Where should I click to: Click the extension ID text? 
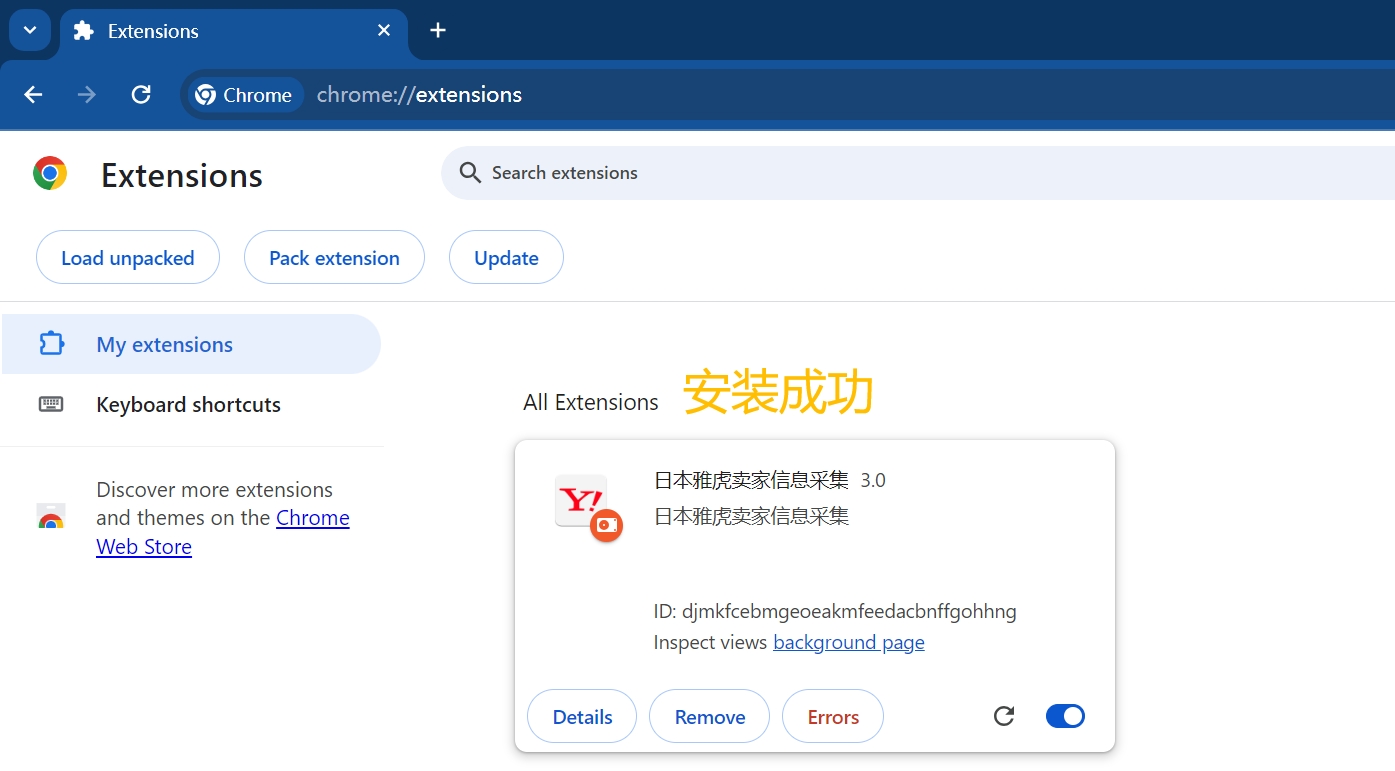point(835,611)
